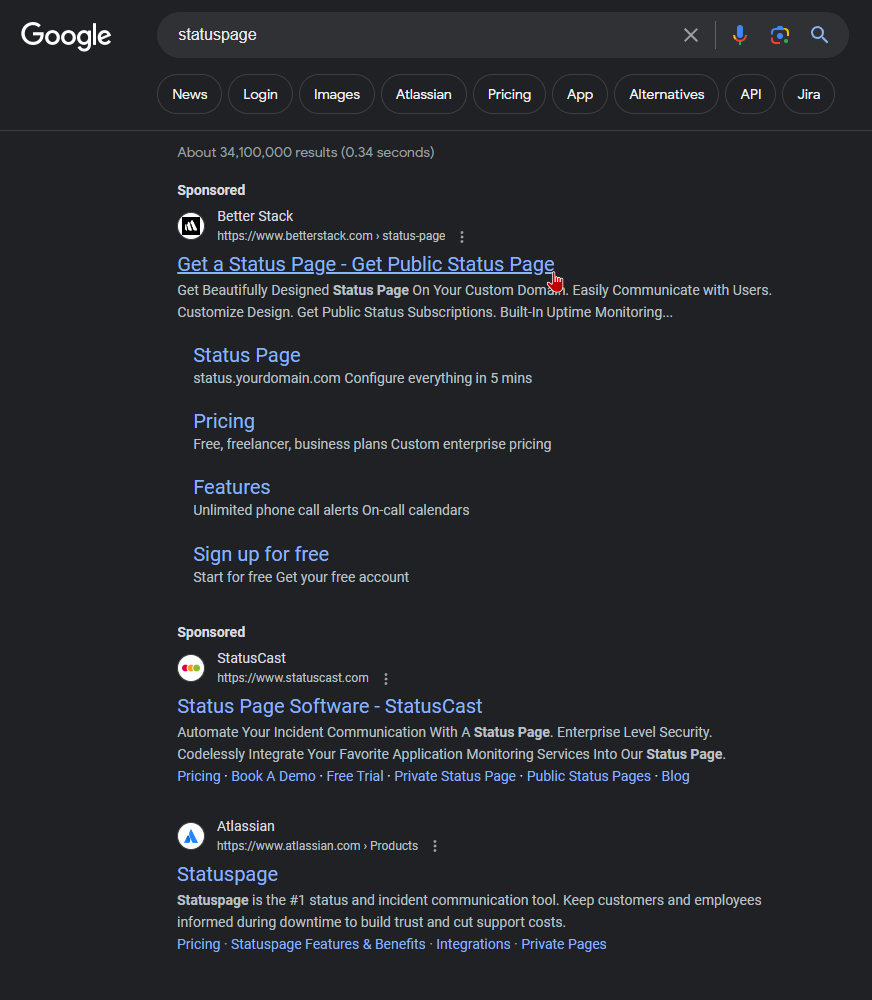Open Google Lens image search icon

point(780,35)
